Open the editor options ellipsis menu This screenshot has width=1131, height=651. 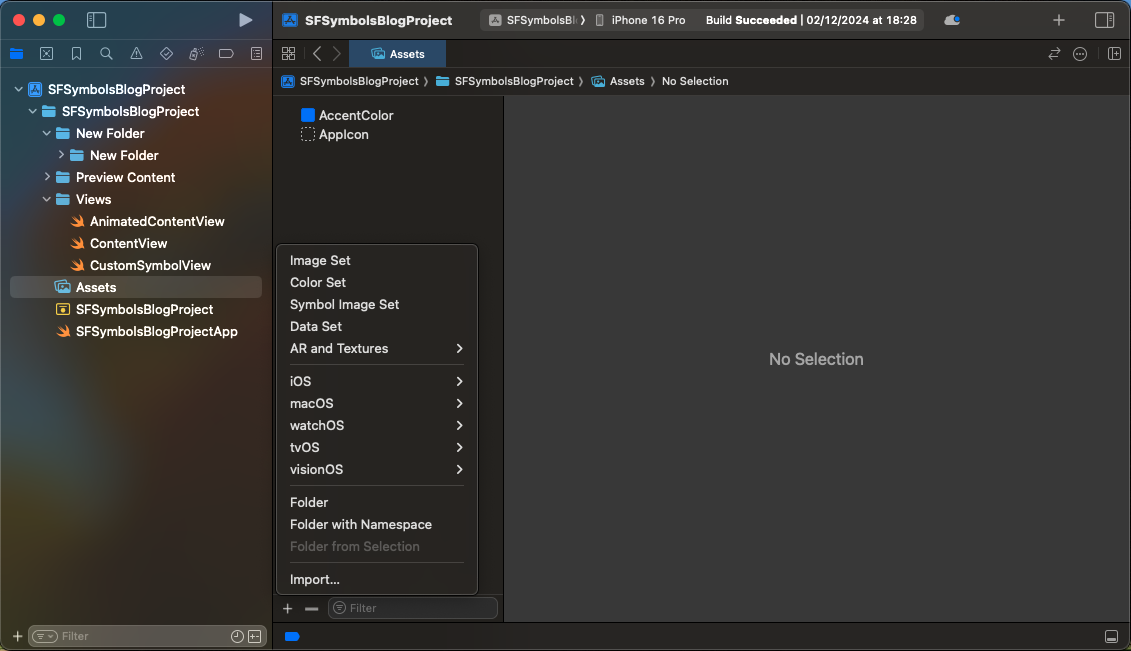pyautogui.click(x=1080, y=53)
